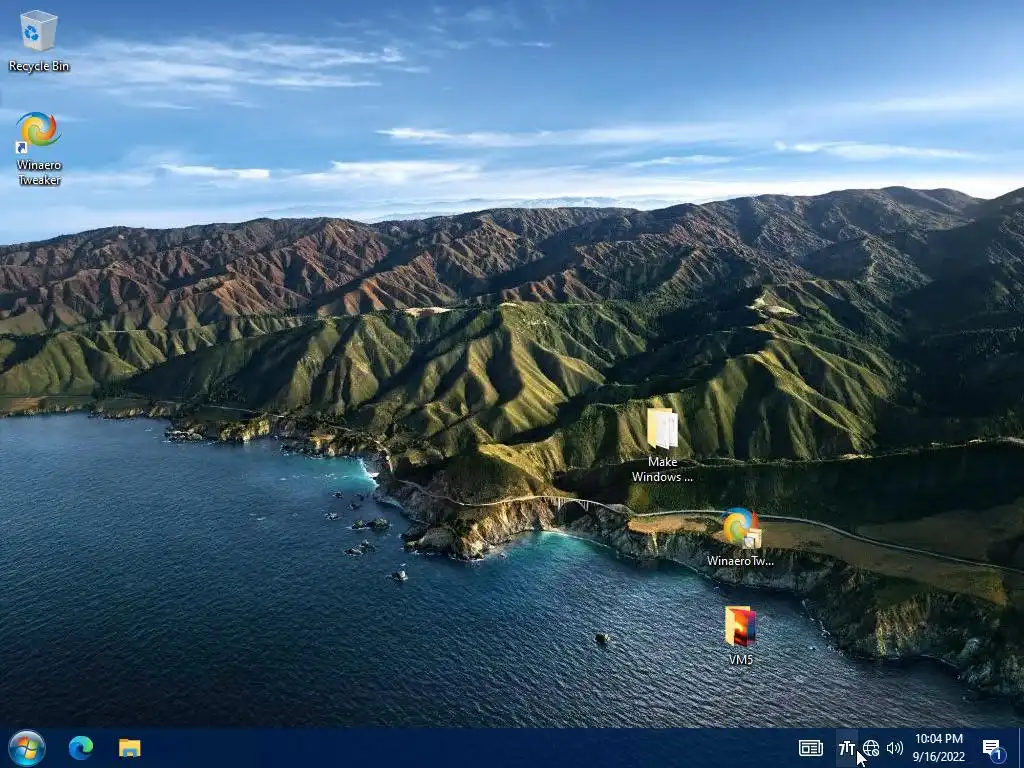Image resolution: width=1024 pixels, height=768 pixels.
Task: Click the Show desktop strip in the taskbar corner
Action: pyautogui.click(x=1021, y=748)
